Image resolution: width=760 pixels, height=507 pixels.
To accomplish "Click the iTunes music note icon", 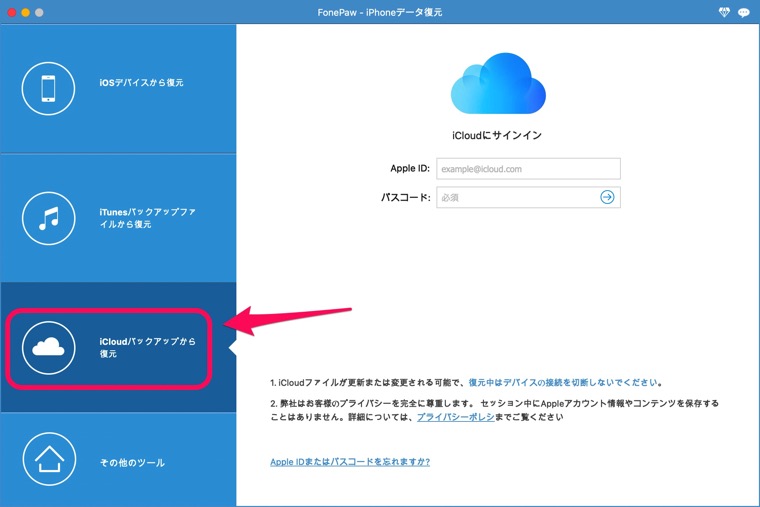I will click(x=48, y=219).
